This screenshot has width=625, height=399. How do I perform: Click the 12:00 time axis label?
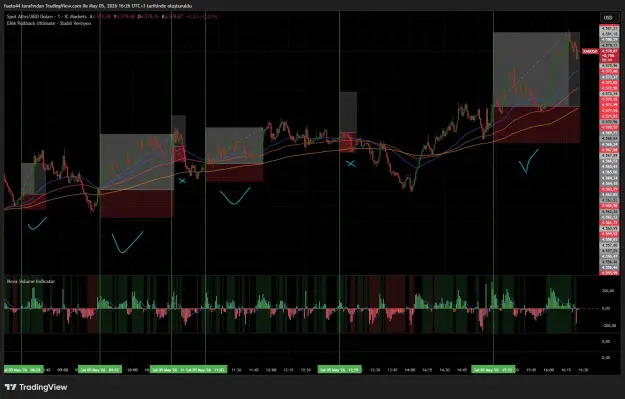point(271,370)
